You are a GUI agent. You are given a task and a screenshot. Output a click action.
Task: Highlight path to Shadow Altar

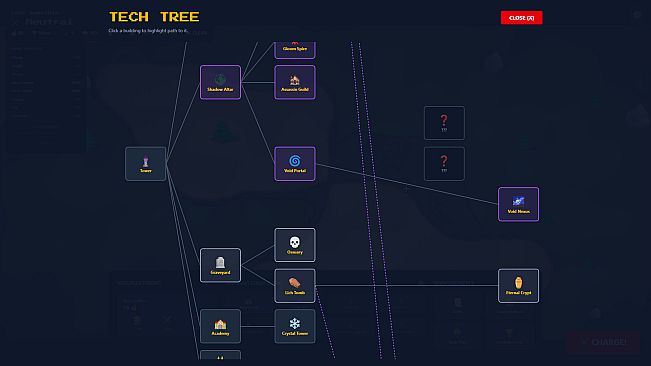(x=220, y=82)
